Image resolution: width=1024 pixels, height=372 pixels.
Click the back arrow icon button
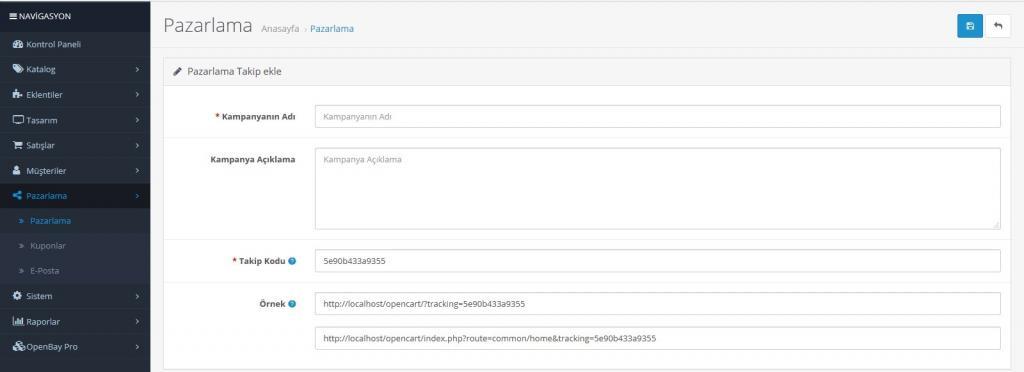pos(998,26)
